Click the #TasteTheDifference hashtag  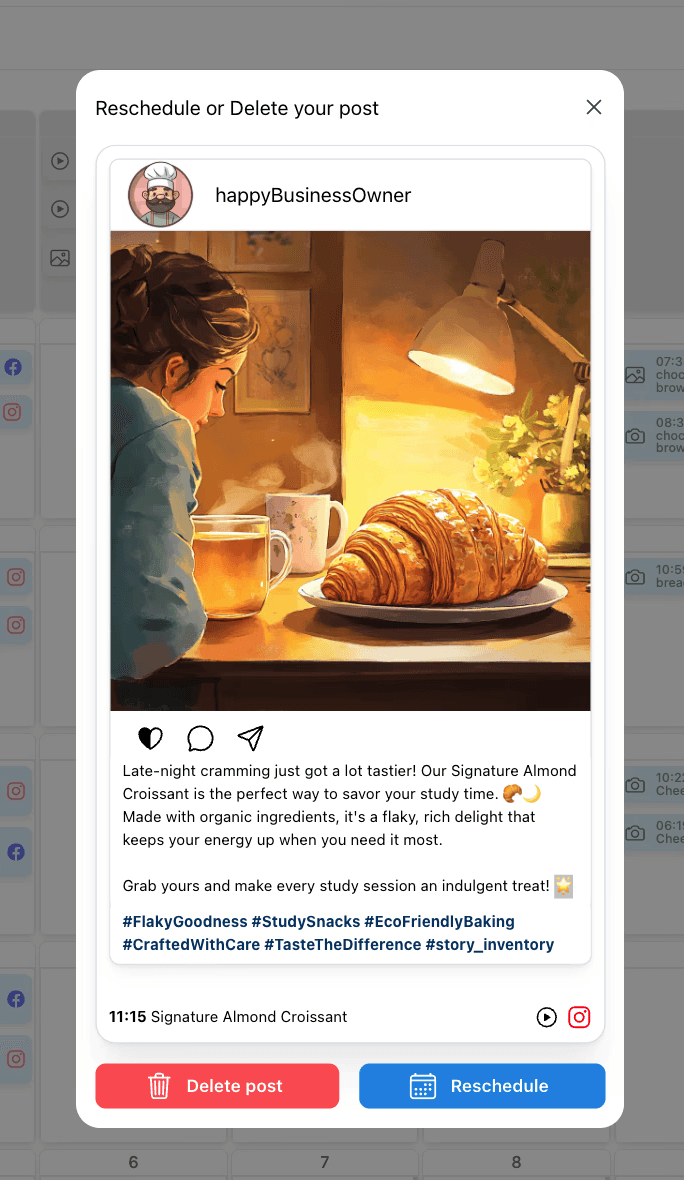click(x=342, y=944)
